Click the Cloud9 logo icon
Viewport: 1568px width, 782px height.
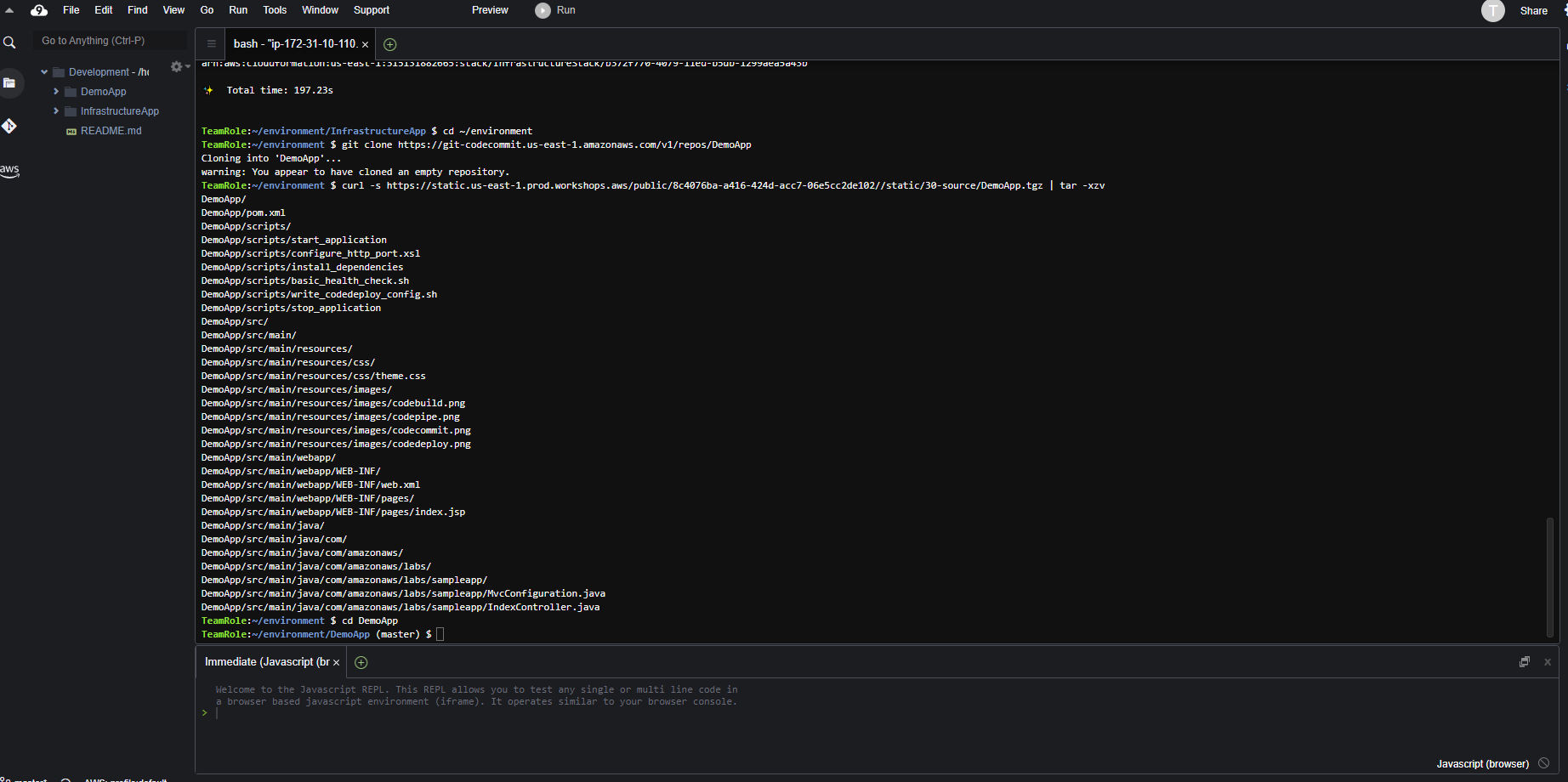(x=39, y=10)
